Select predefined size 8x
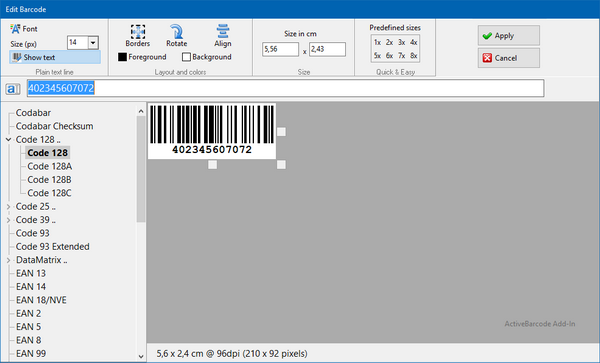Screen dimensions: 600x363 (x=414, y=56)
